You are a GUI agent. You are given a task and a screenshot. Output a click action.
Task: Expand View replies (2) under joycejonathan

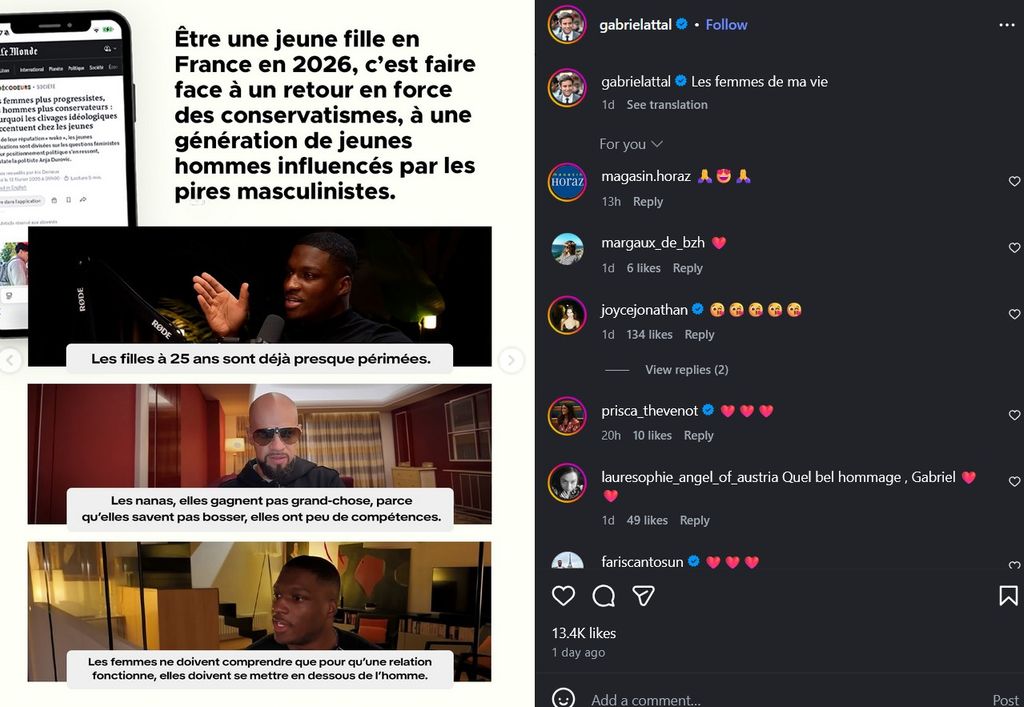coord(686,369)
